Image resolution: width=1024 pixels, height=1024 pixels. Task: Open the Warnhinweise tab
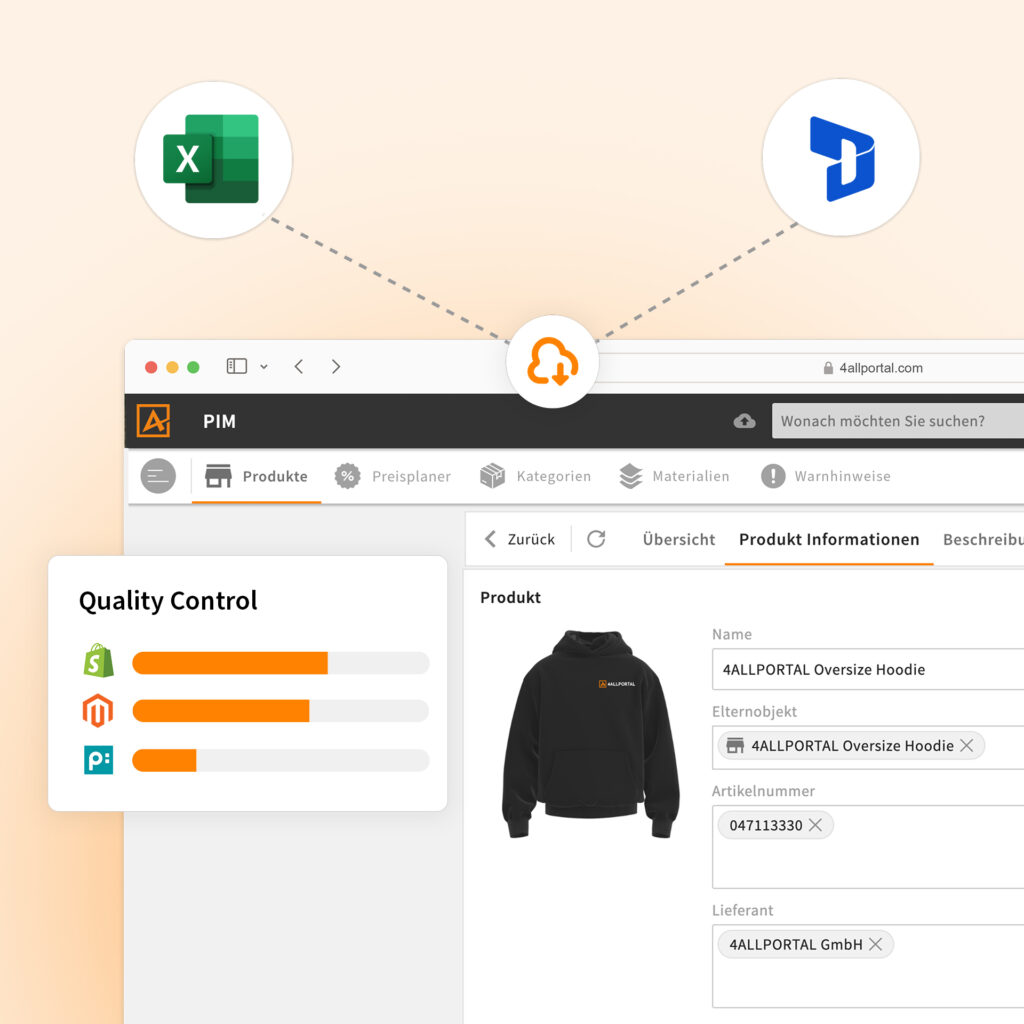[x=826, y=477]
